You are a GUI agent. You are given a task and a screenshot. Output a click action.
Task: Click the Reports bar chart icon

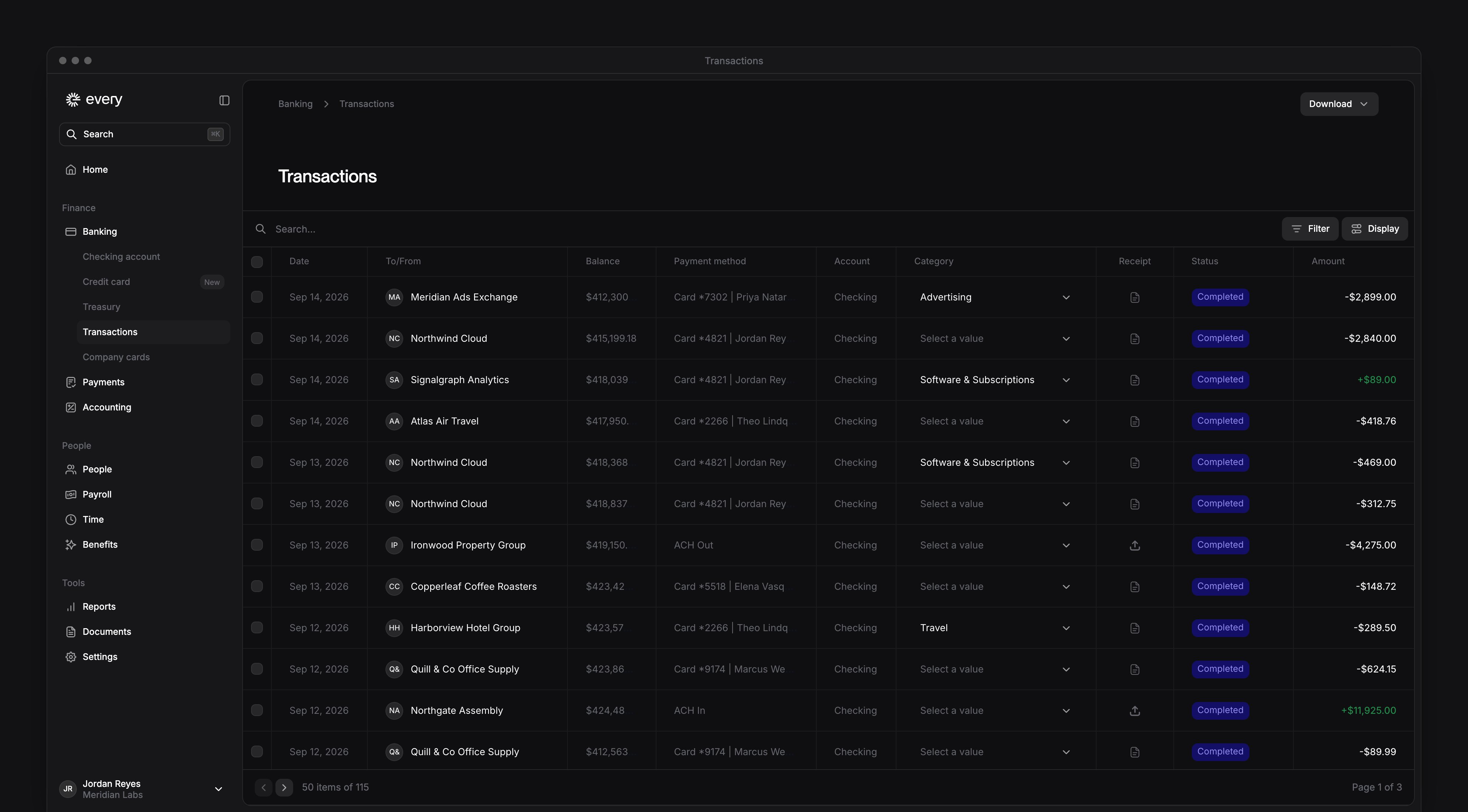[71, 607]
